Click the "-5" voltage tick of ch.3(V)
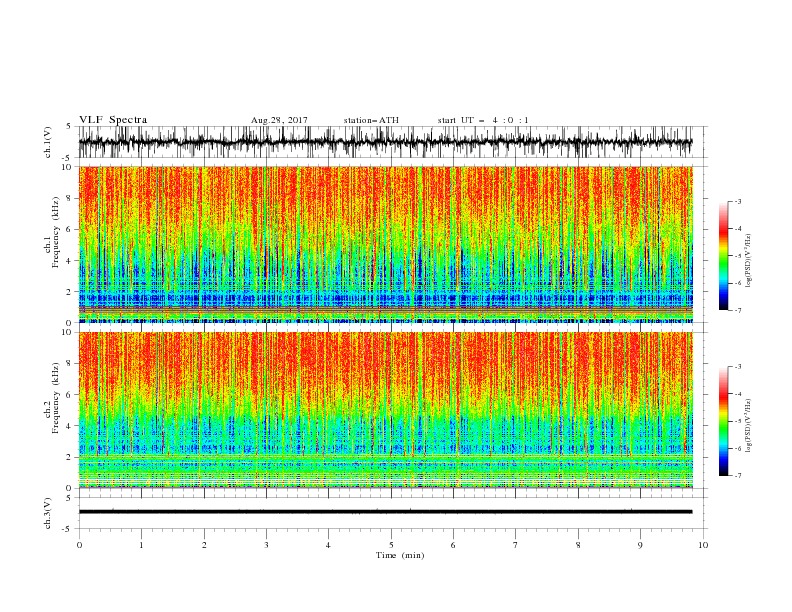 click(68, 529)
